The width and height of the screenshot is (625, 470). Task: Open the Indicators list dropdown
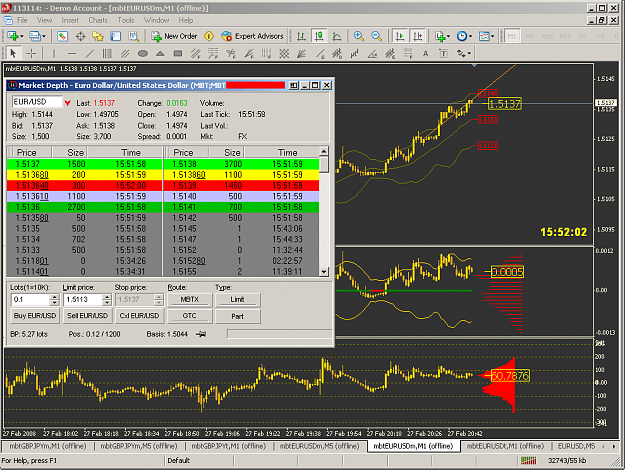click(x=442, y=36)
